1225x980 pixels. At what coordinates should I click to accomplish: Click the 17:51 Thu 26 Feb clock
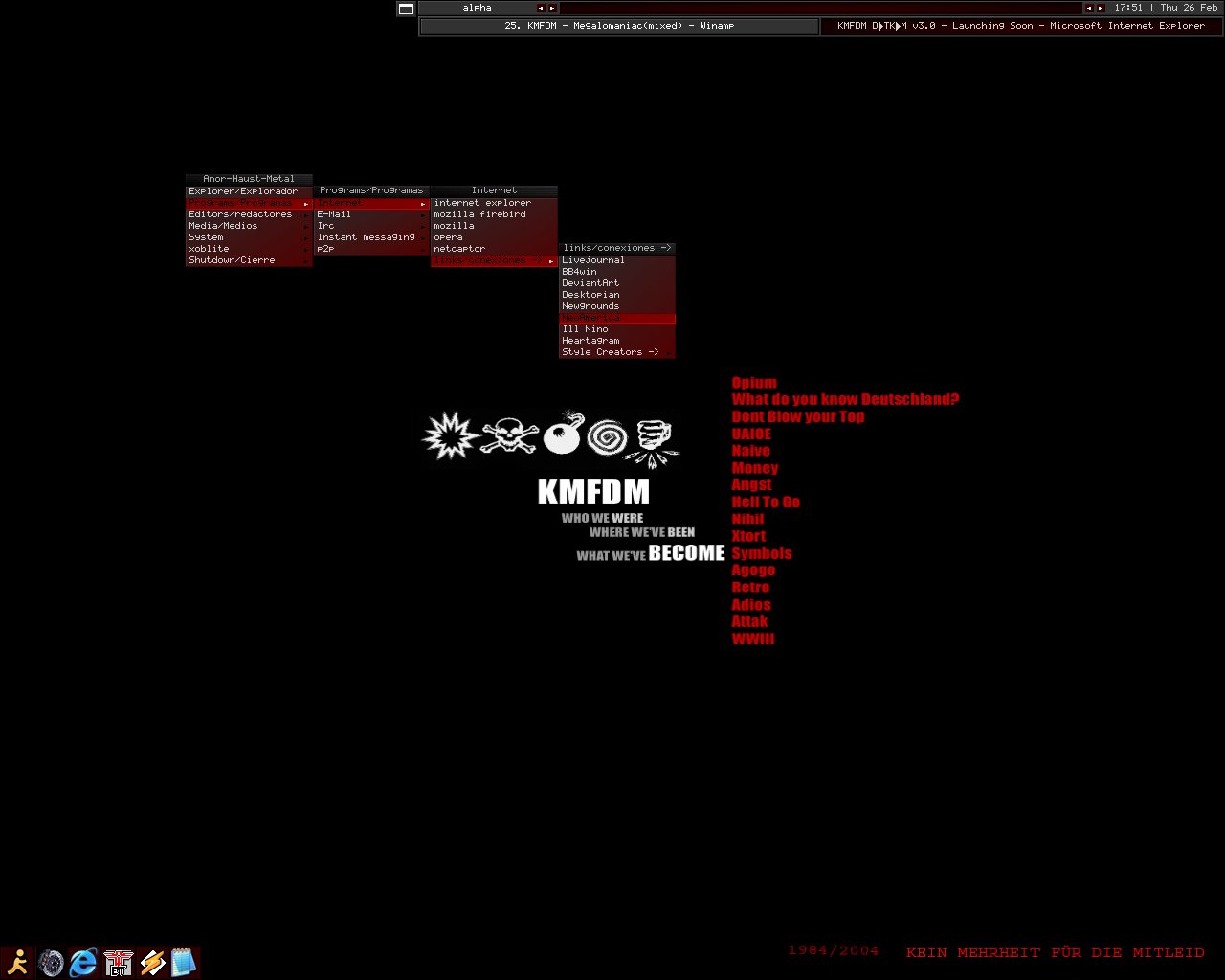(x=1165, y=8)
